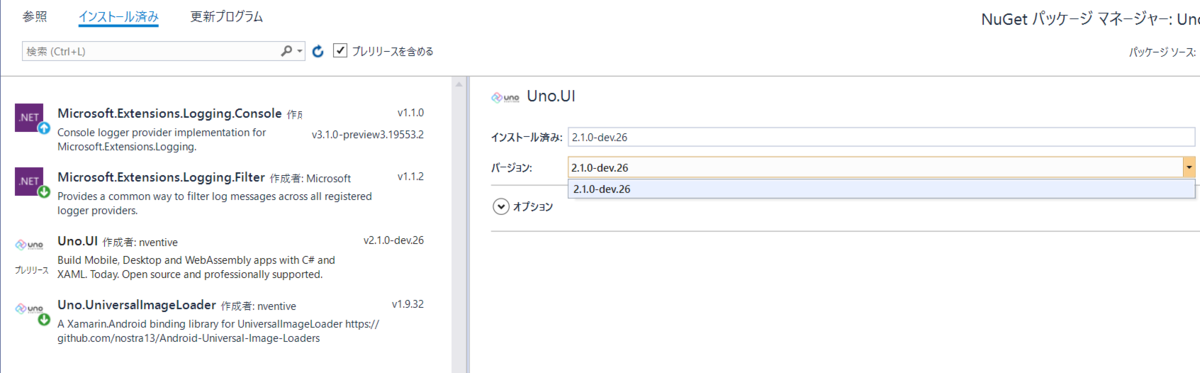Click Microsoft.Extensions.Logging.Console package name
This screenshot has width=1200, height=373.
point(170,113)
